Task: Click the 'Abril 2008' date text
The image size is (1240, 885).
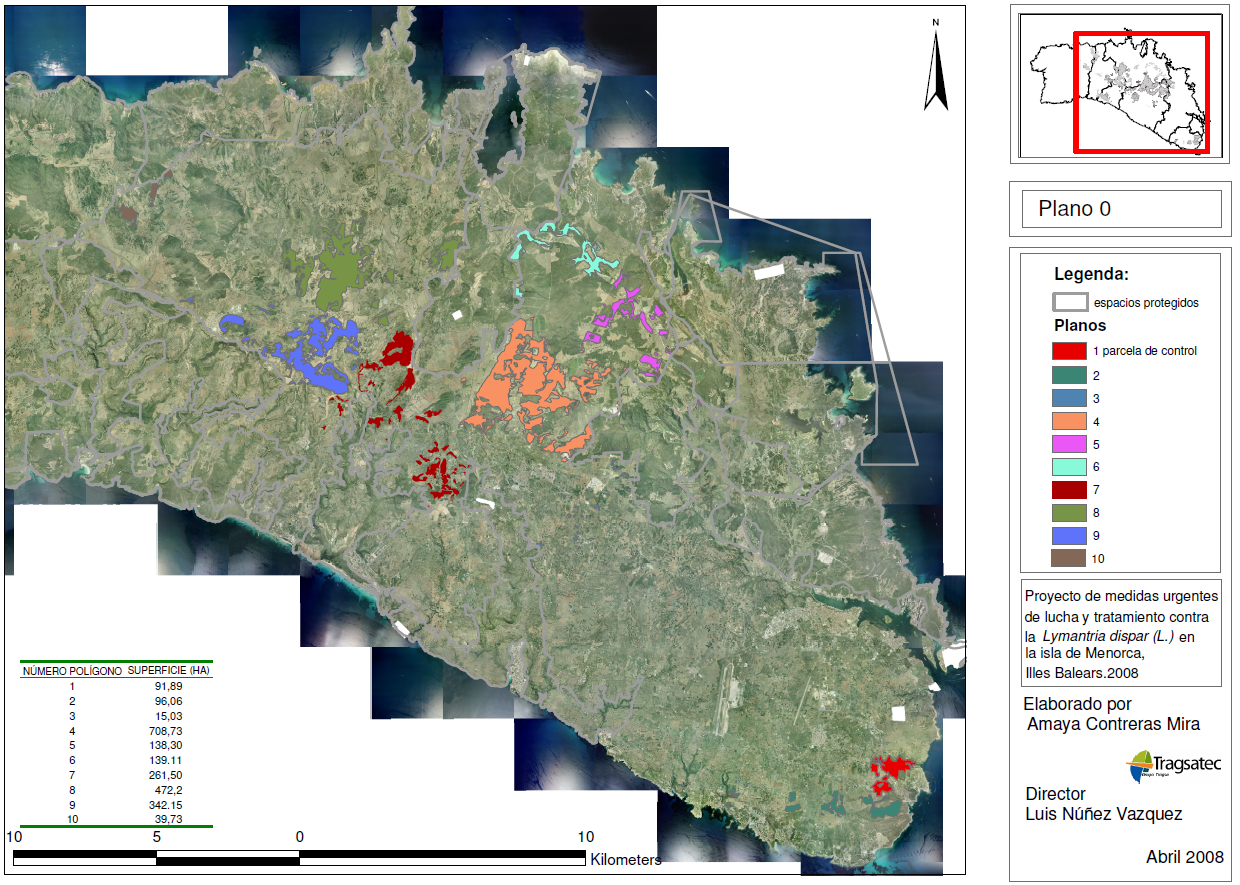Action: coord(1184,857)
